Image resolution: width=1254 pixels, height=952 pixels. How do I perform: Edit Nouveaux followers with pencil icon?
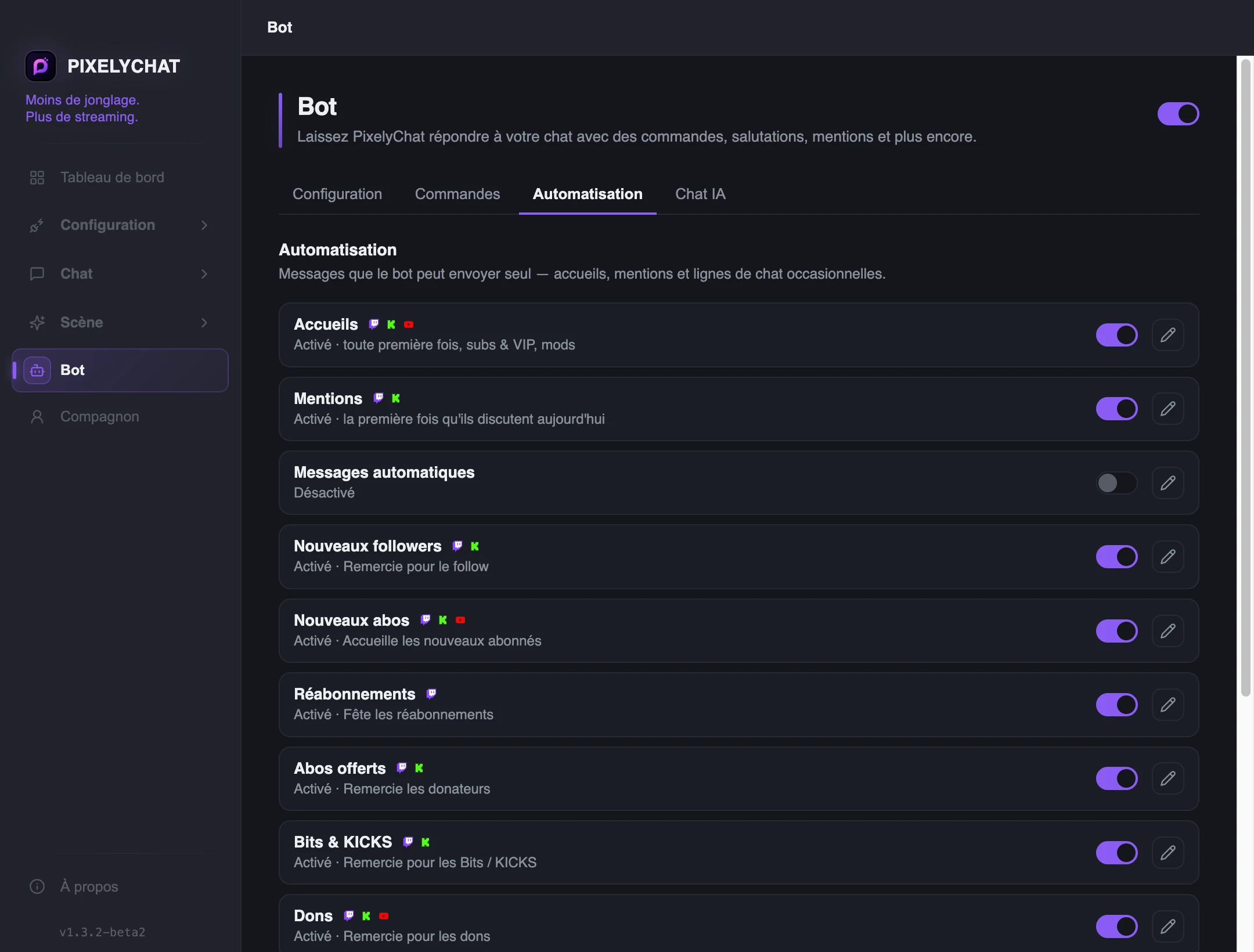[x=1168, y=557]
